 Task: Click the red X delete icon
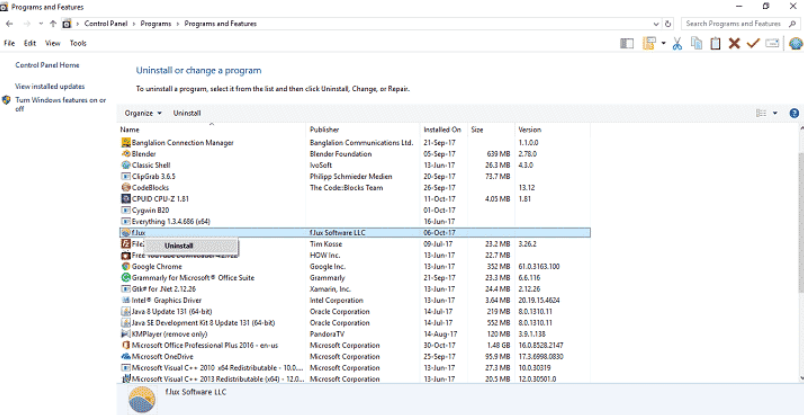(x=734, y=43)
